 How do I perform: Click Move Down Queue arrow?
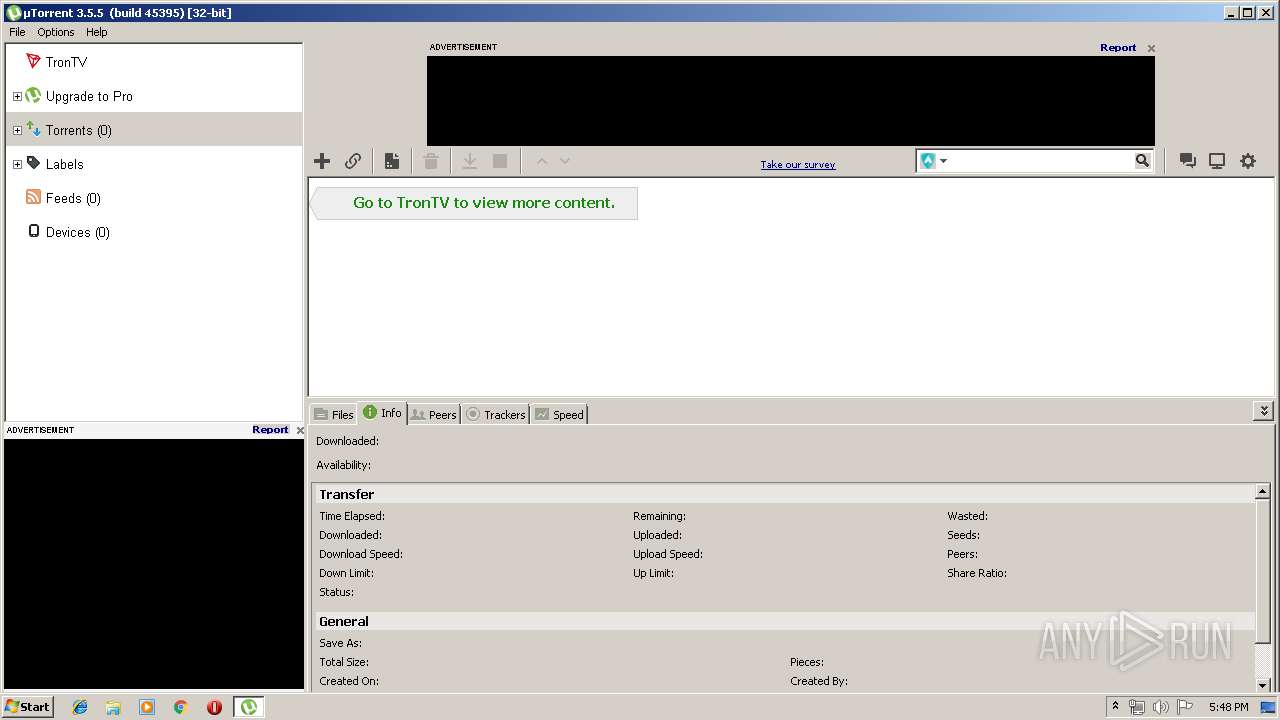tap(565, 161)
